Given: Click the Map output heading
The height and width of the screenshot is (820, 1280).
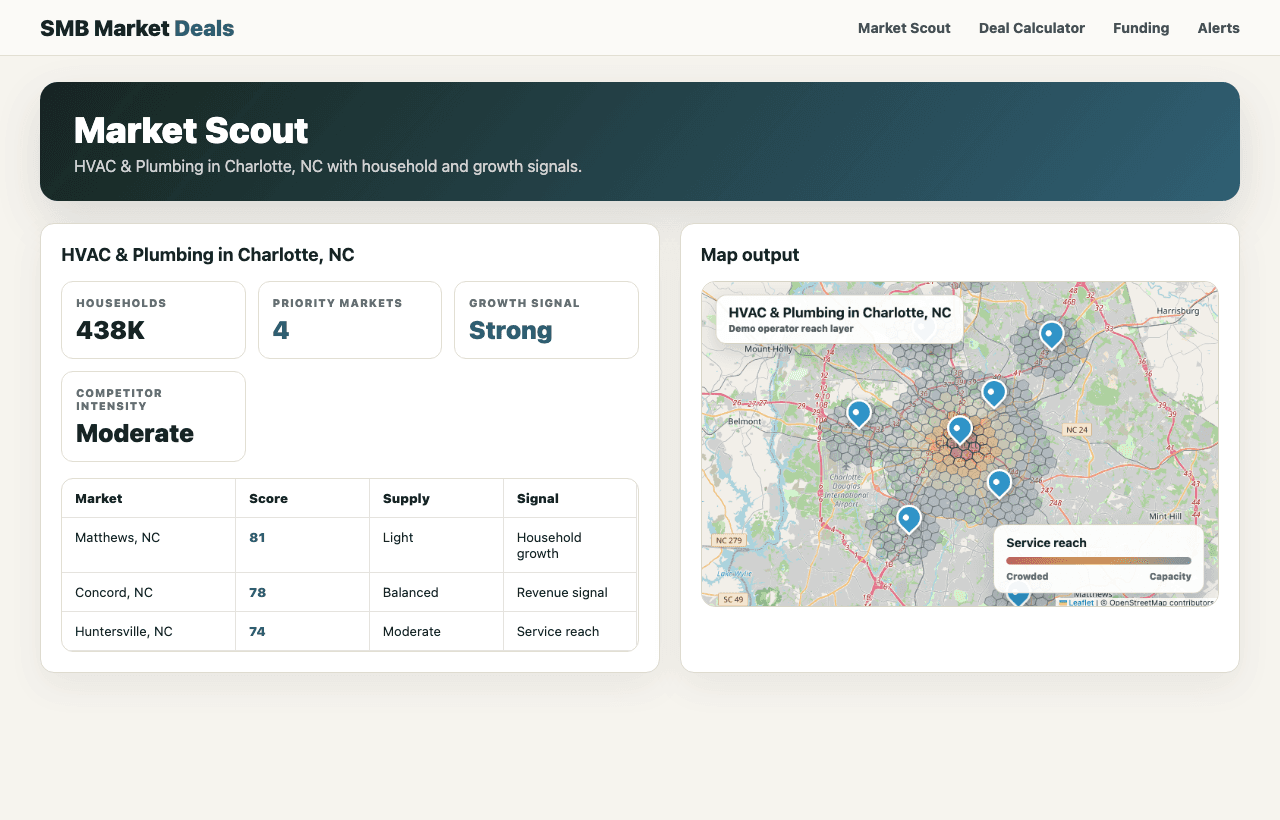Looking at the screenshot, I should point(750,255).
